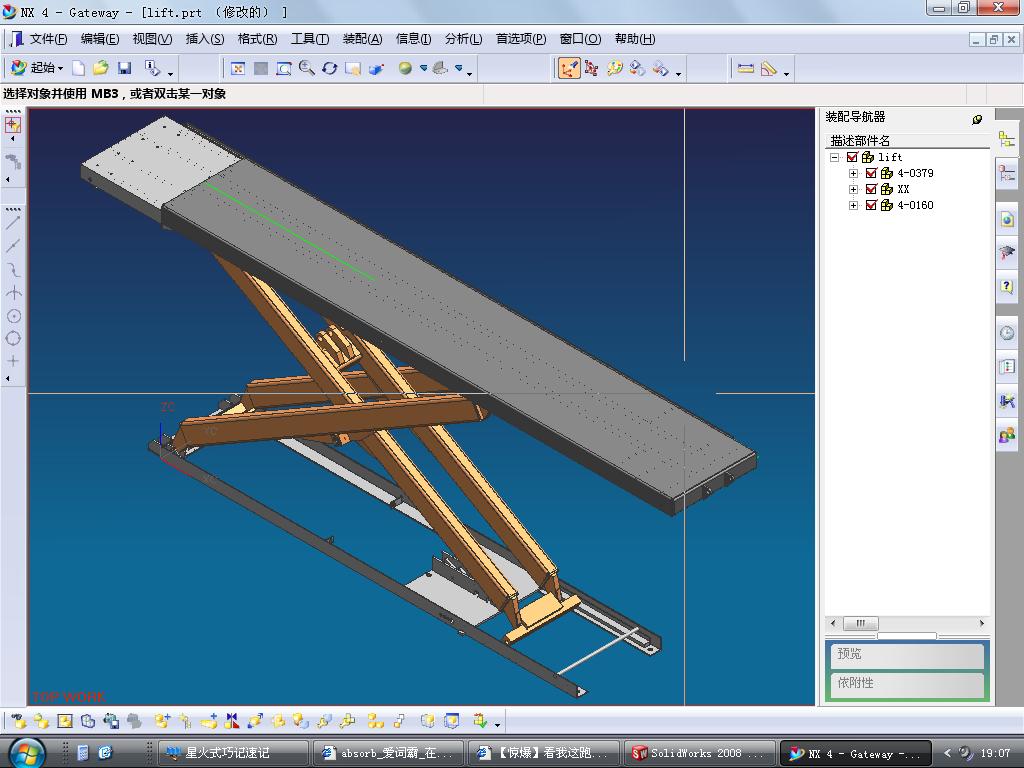Click the Fit view icon
The height and width of the screenshot is (768, 1024).
click(x=238, y=69)
